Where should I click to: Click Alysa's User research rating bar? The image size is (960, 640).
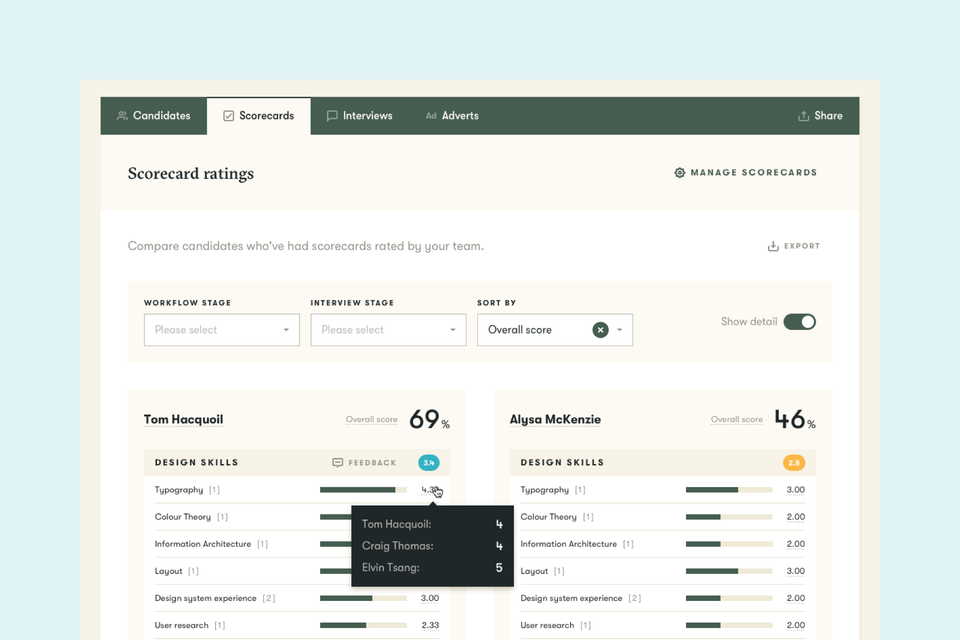729,625
